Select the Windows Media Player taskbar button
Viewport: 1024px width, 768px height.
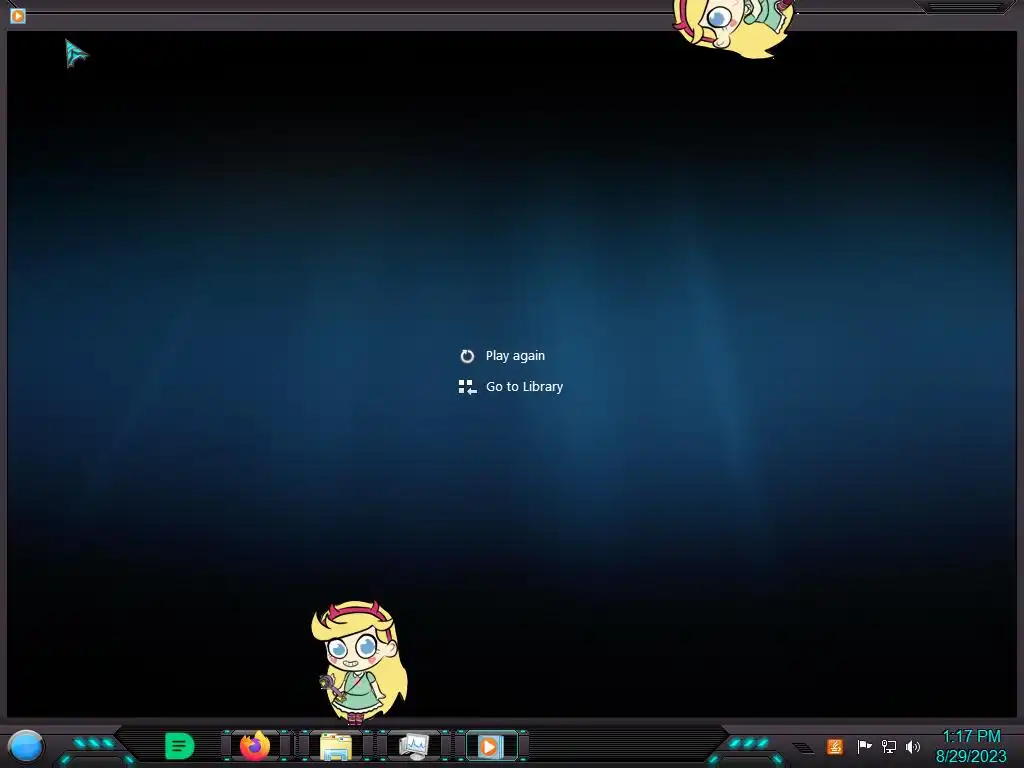pos(491,746)
